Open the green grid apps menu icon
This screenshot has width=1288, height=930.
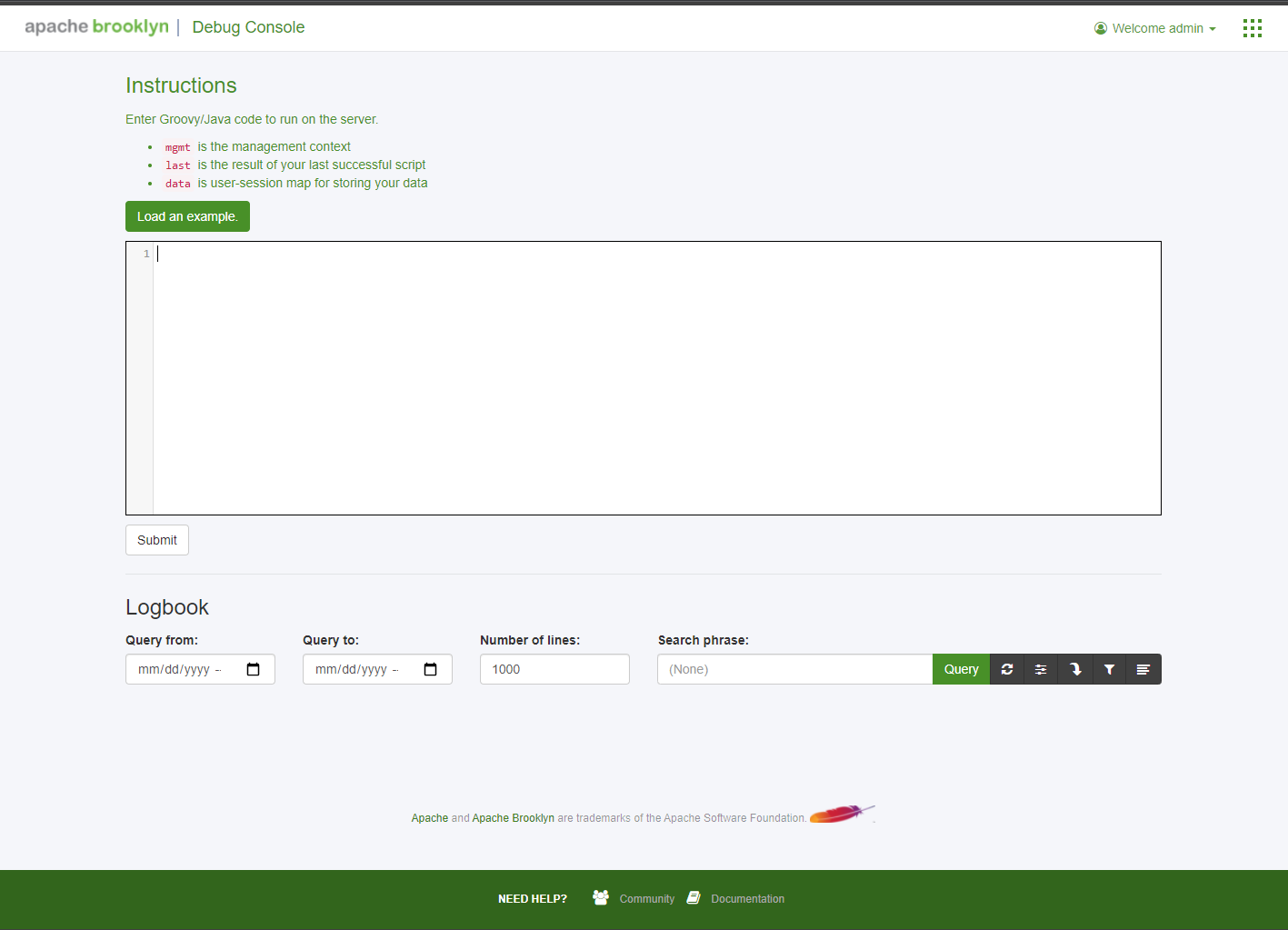pos(1253,28)
